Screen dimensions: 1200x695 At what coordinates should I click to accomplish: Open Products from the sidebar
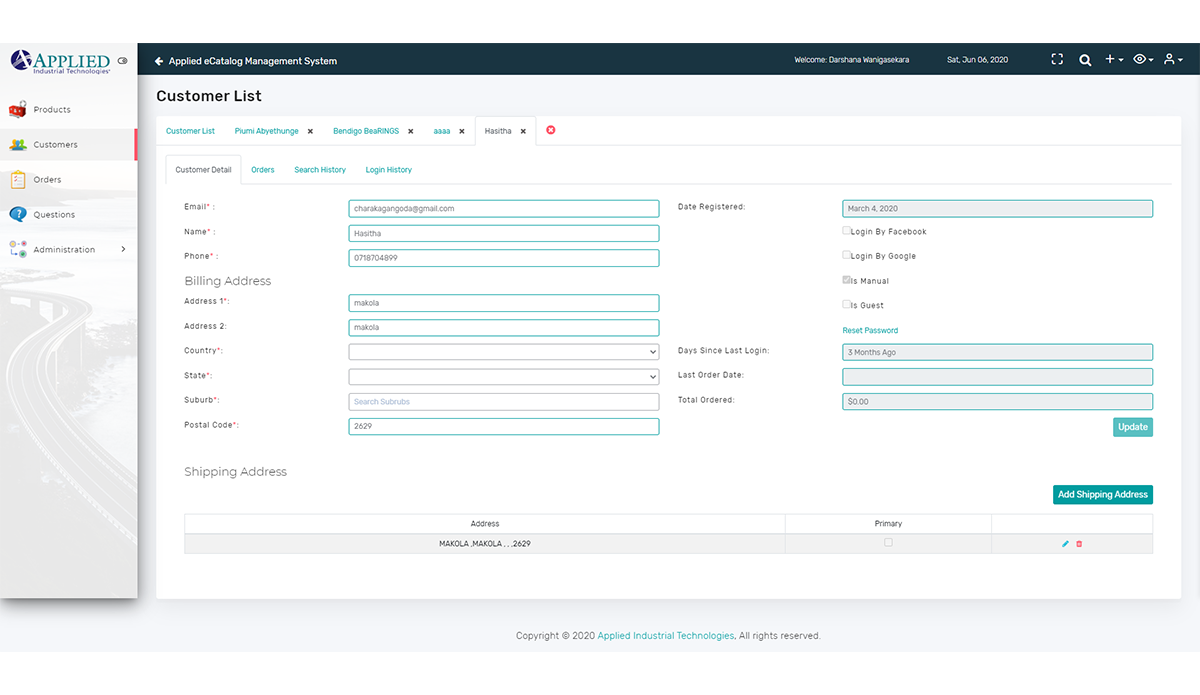pos(52,110)
